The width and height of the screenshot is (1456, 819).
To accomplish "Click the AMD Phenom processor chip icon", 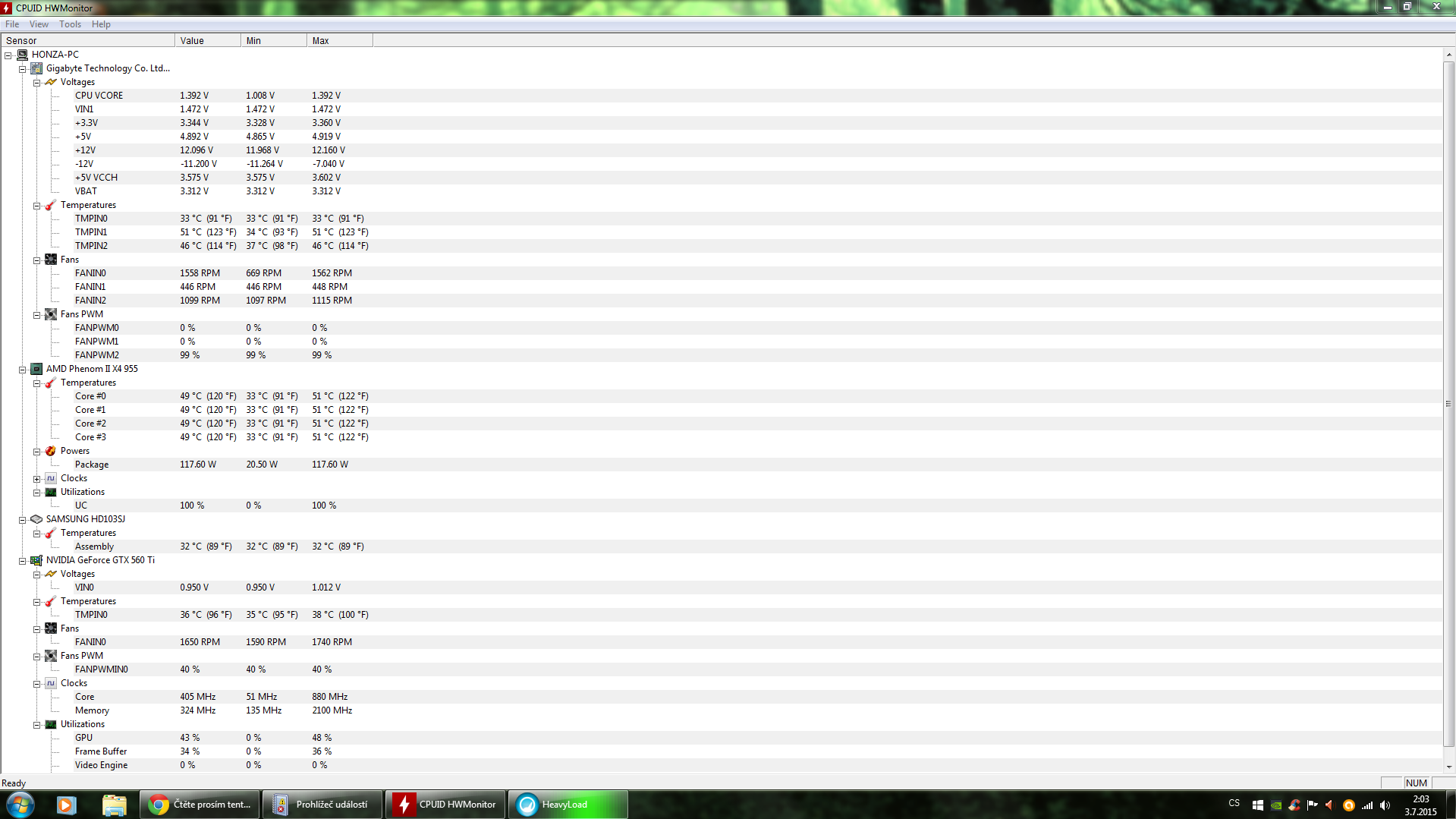I will (x=36, y=369).
